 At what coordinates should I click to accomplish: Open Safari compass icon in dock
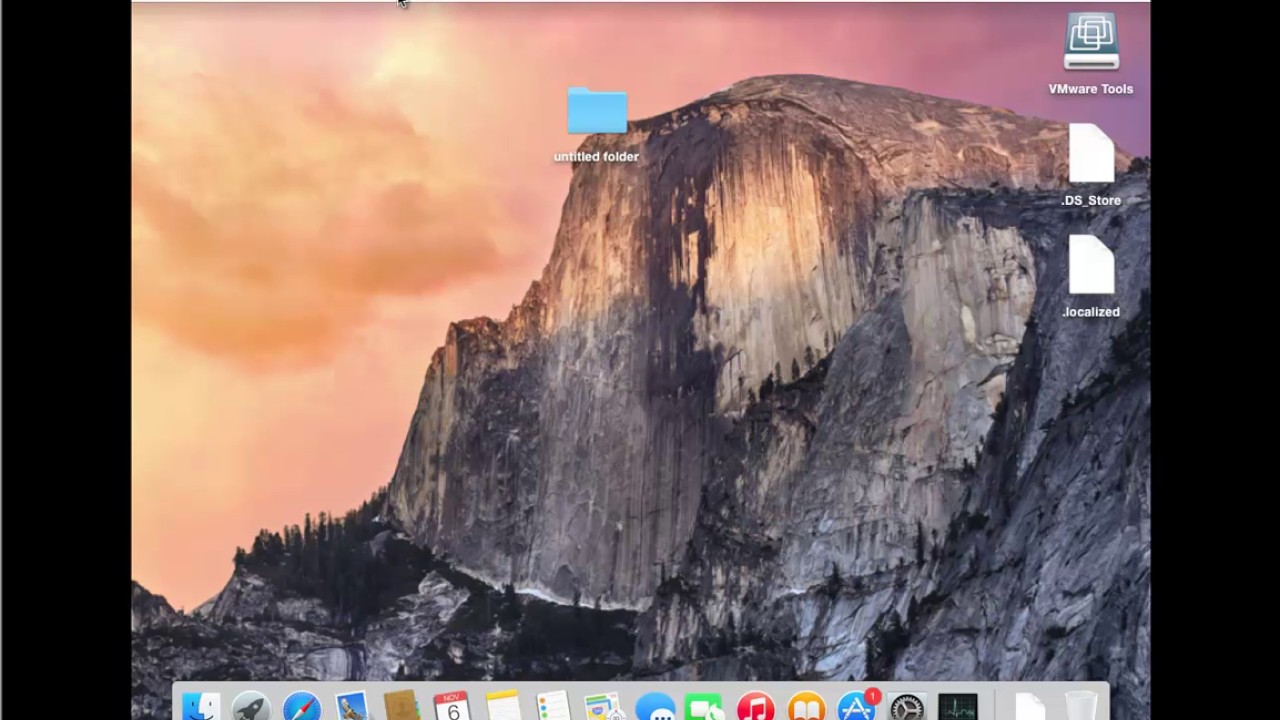(302, 706)
